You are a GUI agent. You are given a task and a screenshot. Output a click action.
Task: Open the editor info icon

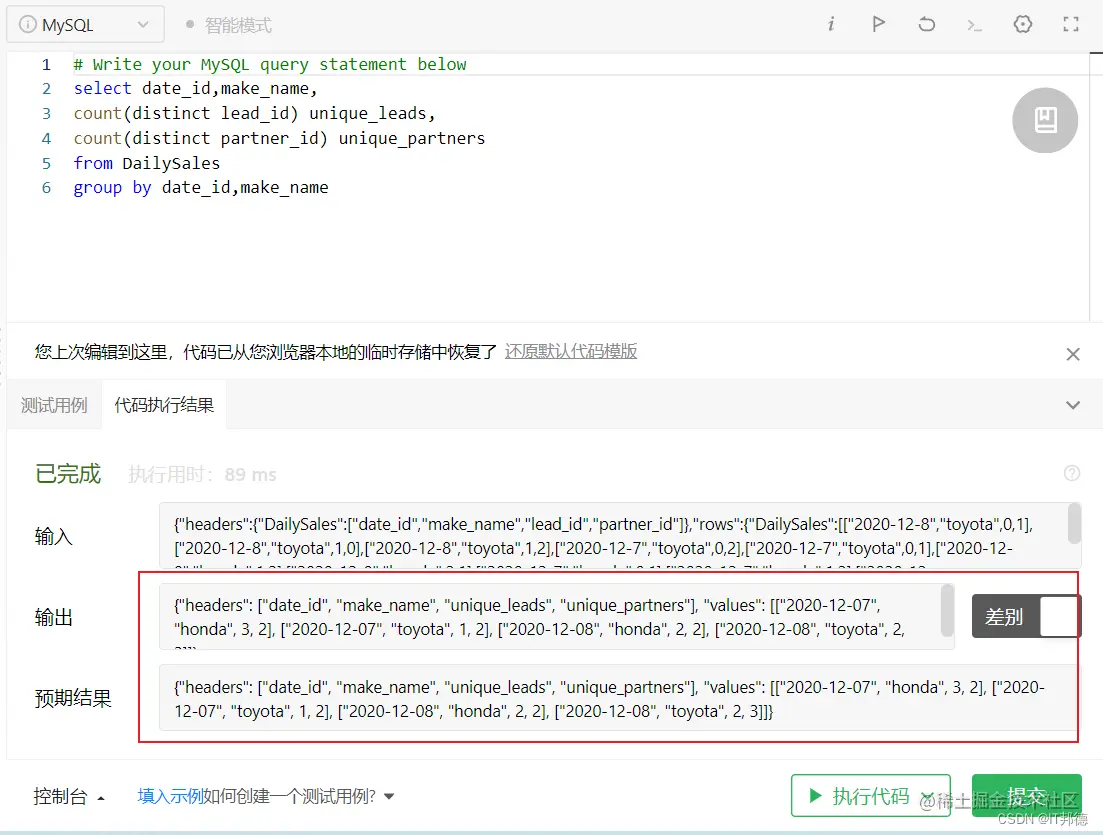tap(831, 25)
